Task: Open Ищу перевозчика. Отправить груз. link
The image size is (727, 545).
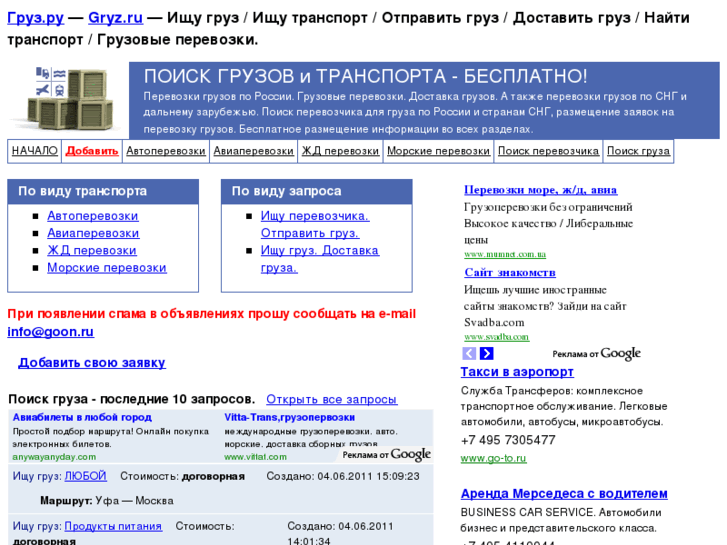Action: [x=315, y=224]
